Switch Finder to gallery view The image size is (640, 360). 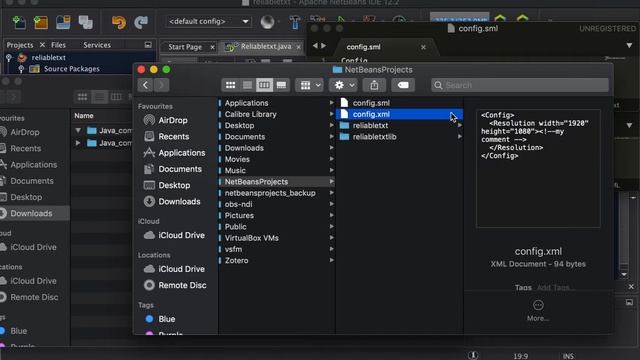(281, 85)
